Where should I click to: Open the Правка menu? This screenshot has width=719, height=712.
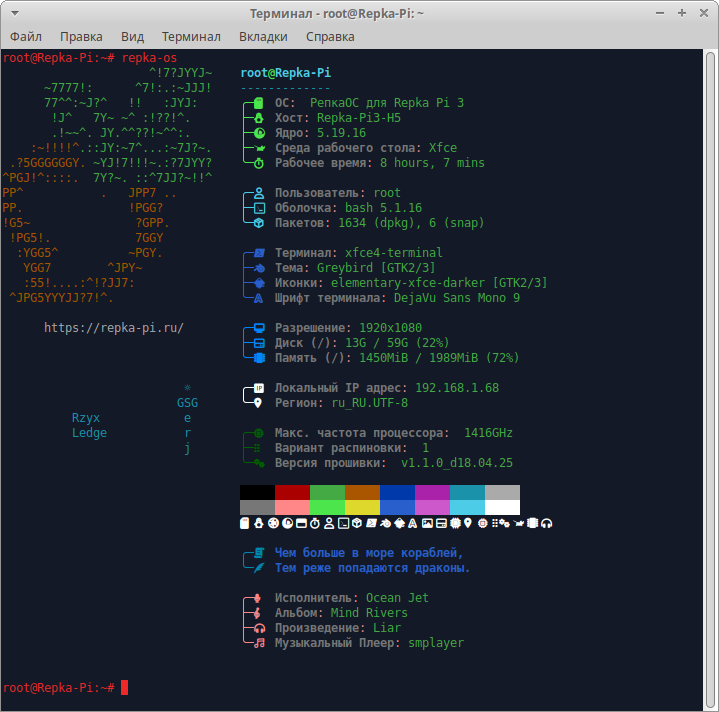(x=81, y=37)
